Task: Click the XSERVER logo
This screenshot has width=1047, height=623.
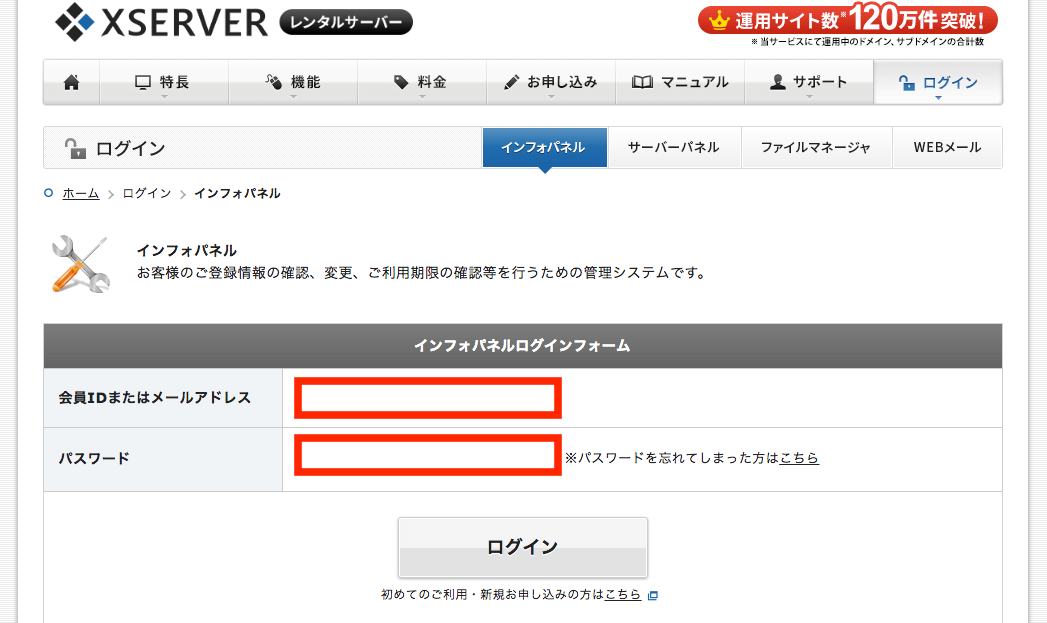Action: (161, 20)
